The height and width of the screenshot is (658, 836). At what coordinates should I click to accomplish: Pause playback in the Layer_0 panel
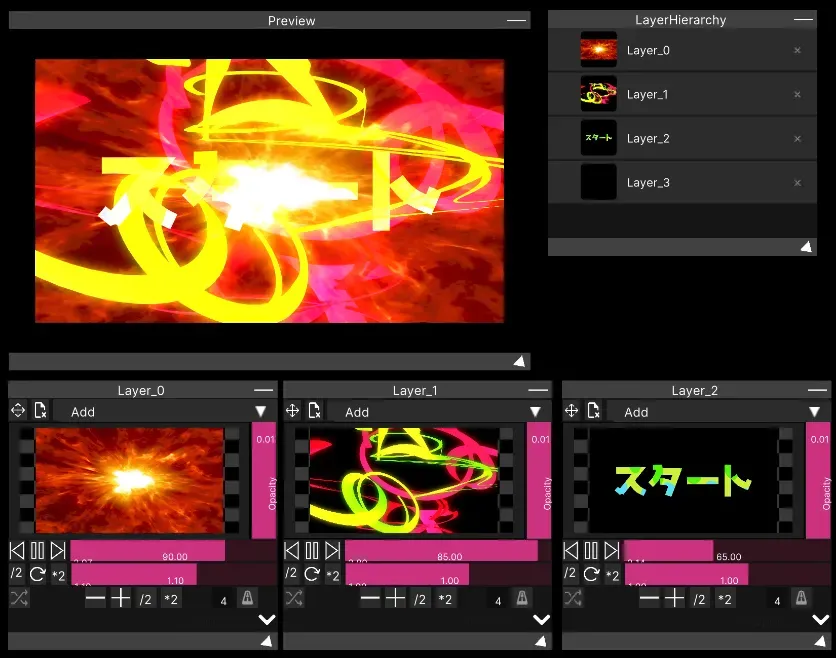point(37,550)
